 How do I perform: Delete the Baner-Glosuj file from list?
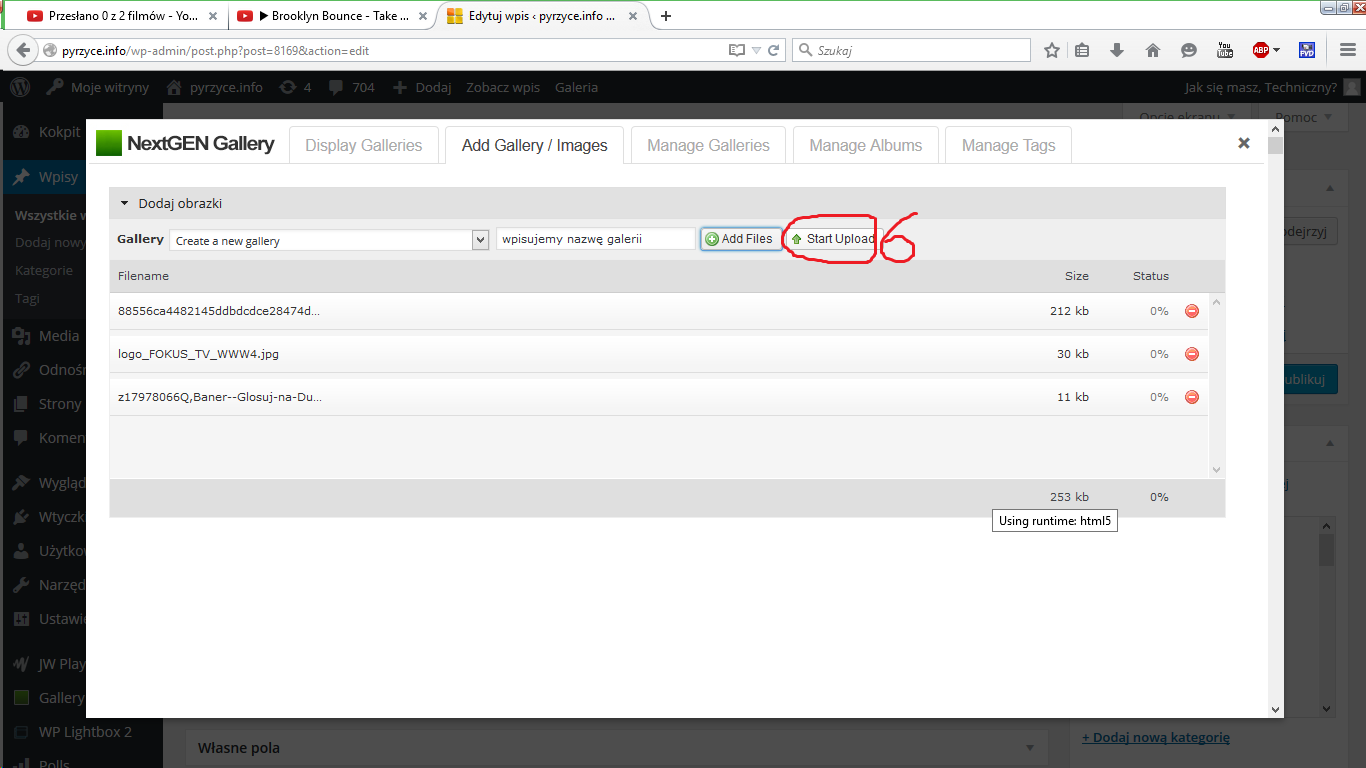pyautogui.click(x=1191, y=397)
